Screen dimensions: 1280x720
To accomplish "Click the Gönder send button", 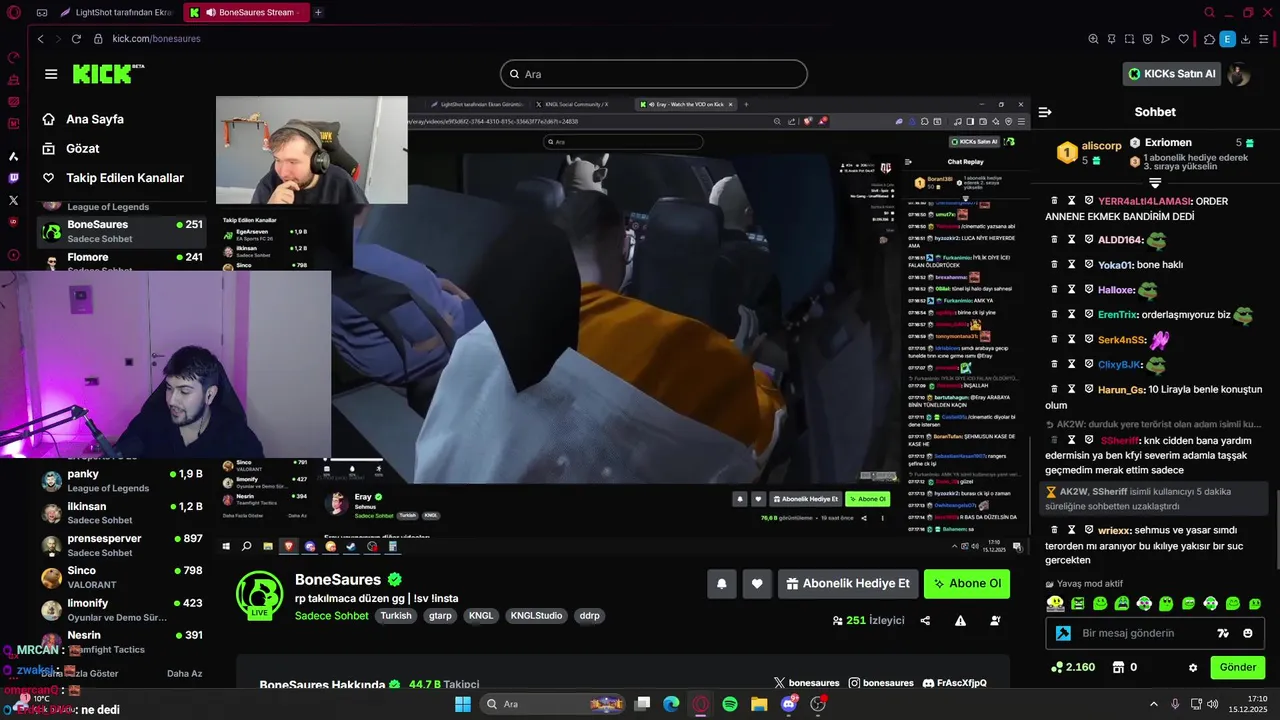I will point(1237,667).
